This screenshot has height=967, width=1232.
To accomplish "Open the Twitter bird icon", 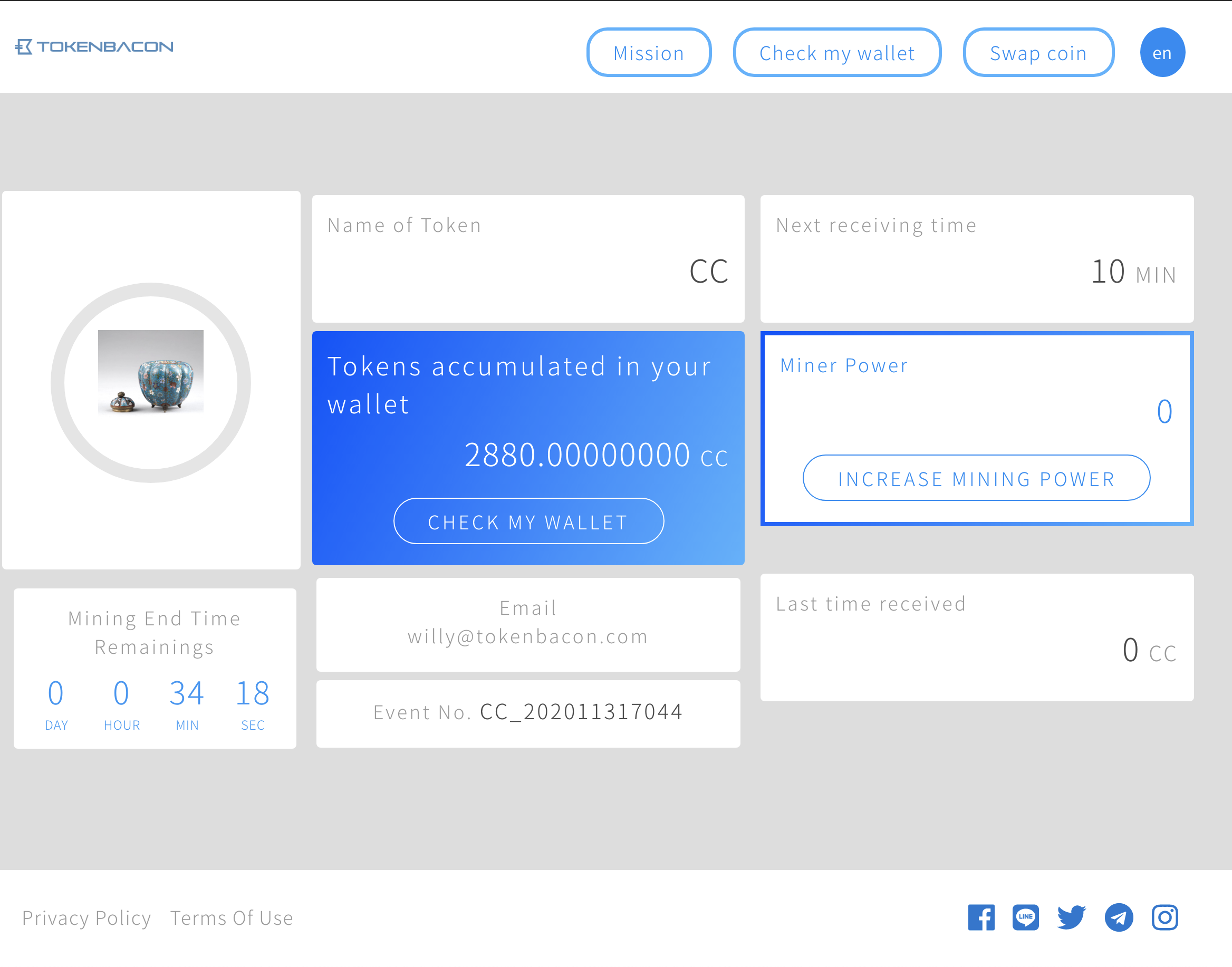I will 1071,917.
